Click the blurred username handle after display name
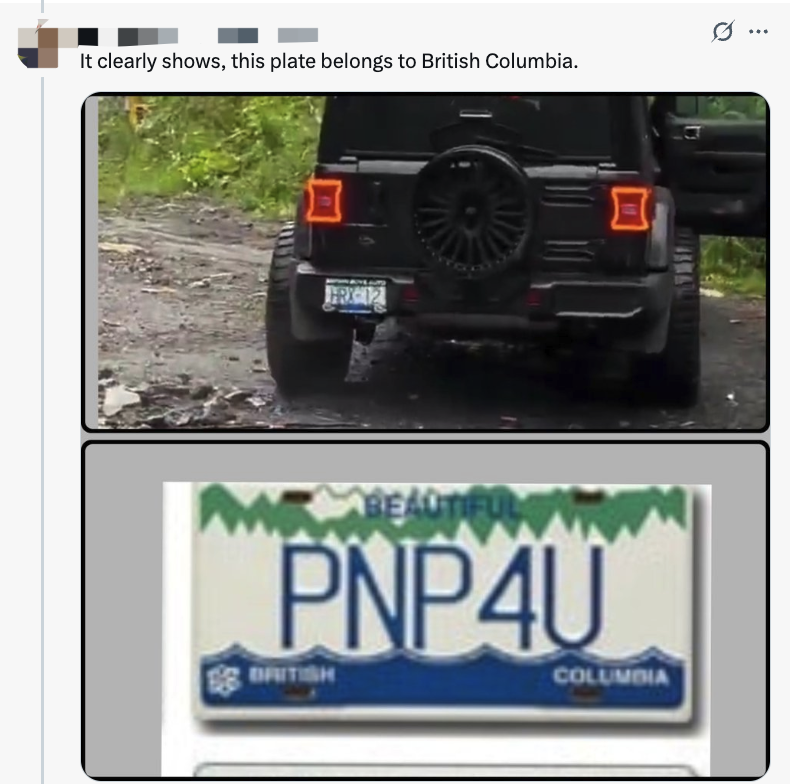790x784 pixels. (x=238, y=36)
